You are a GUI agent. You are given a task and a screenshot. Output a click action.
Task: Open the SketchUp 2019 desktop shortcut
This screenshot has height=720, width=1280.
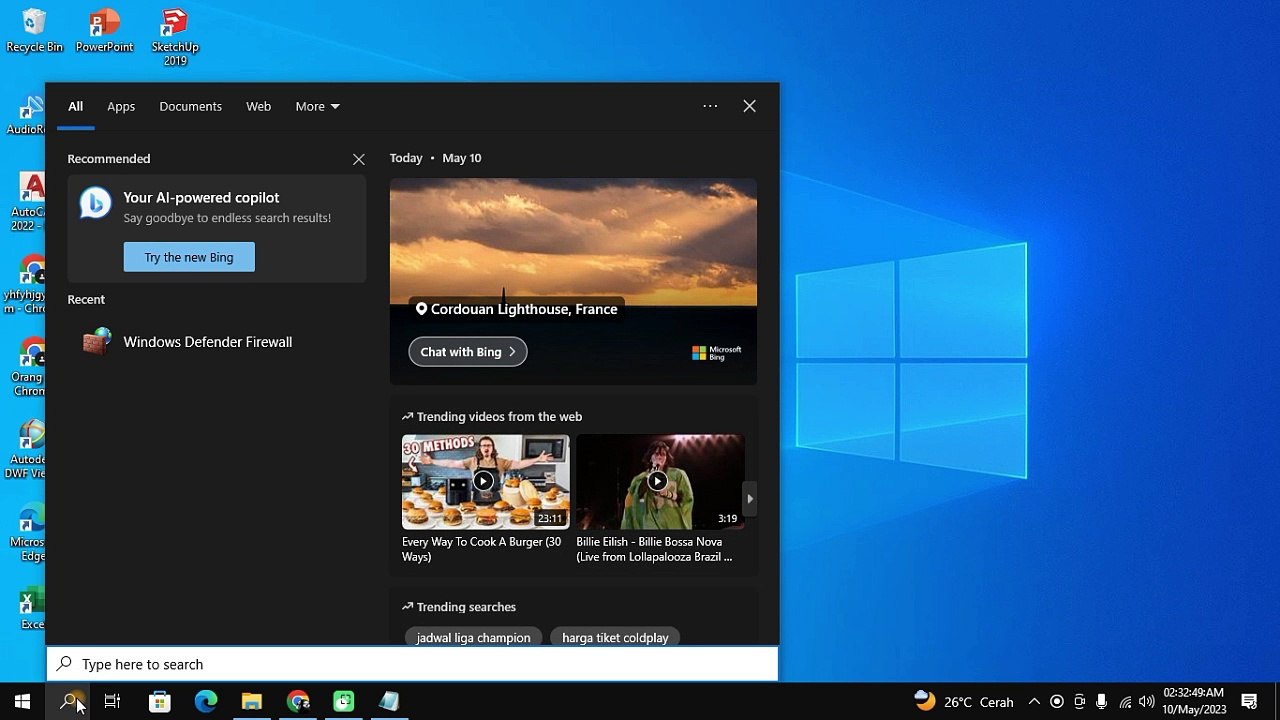coord(175,37)
